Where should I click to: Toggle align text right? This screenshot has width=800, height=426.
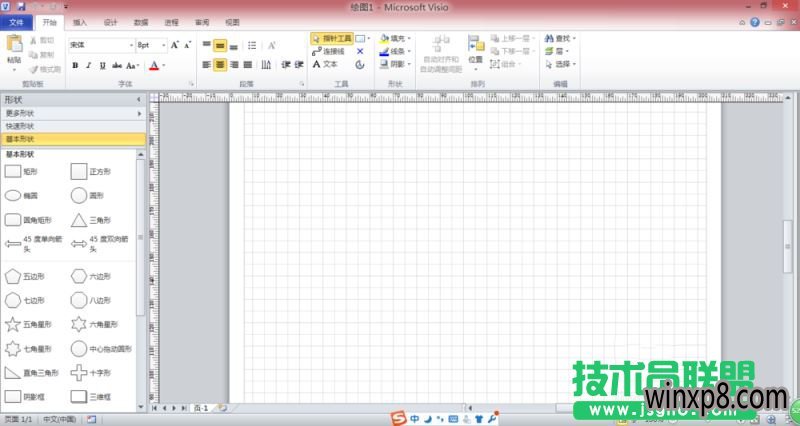click(x=234, y=65)
